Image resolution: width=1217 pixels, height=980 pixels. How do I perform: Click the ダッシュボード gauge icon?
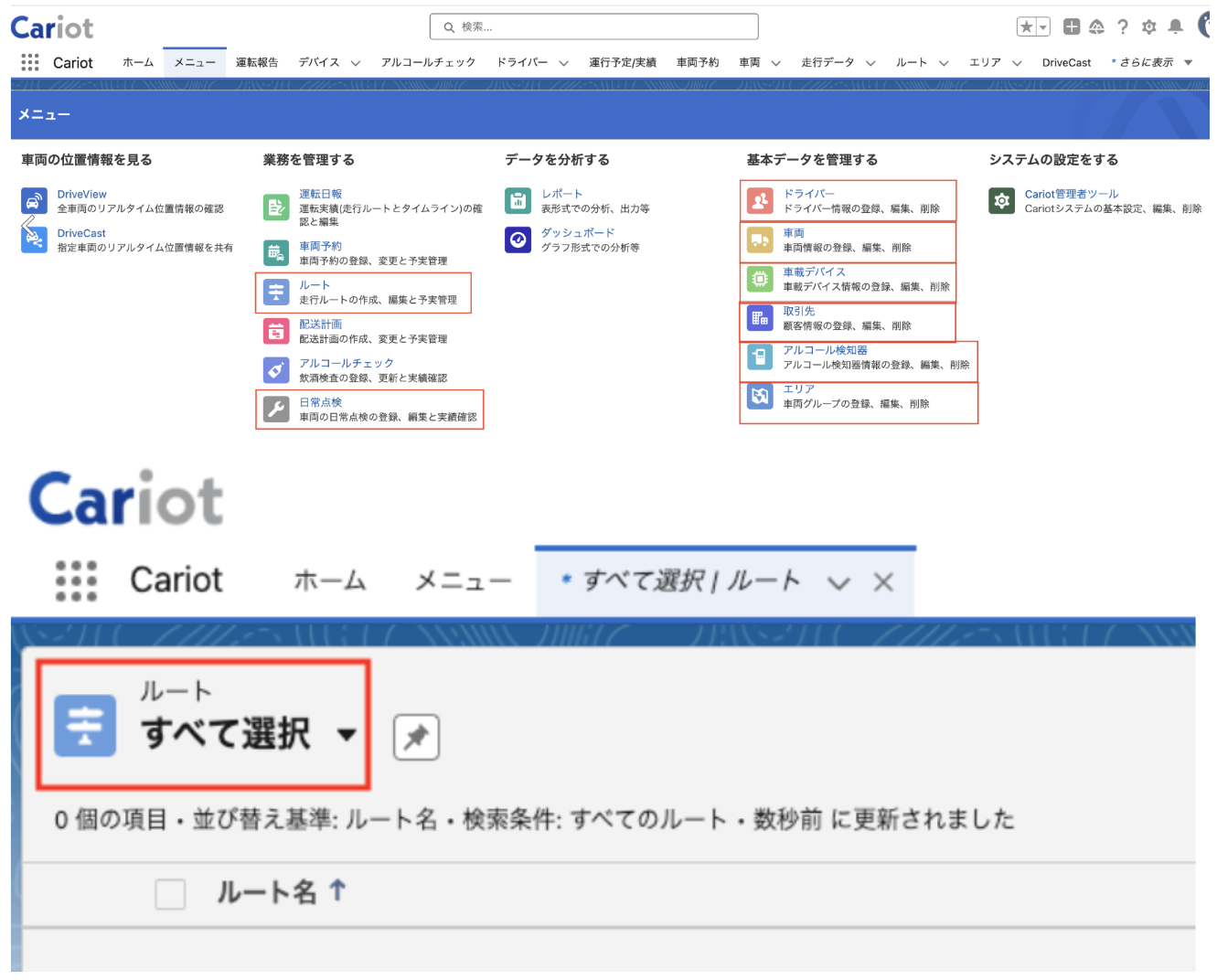coord(518,240)
